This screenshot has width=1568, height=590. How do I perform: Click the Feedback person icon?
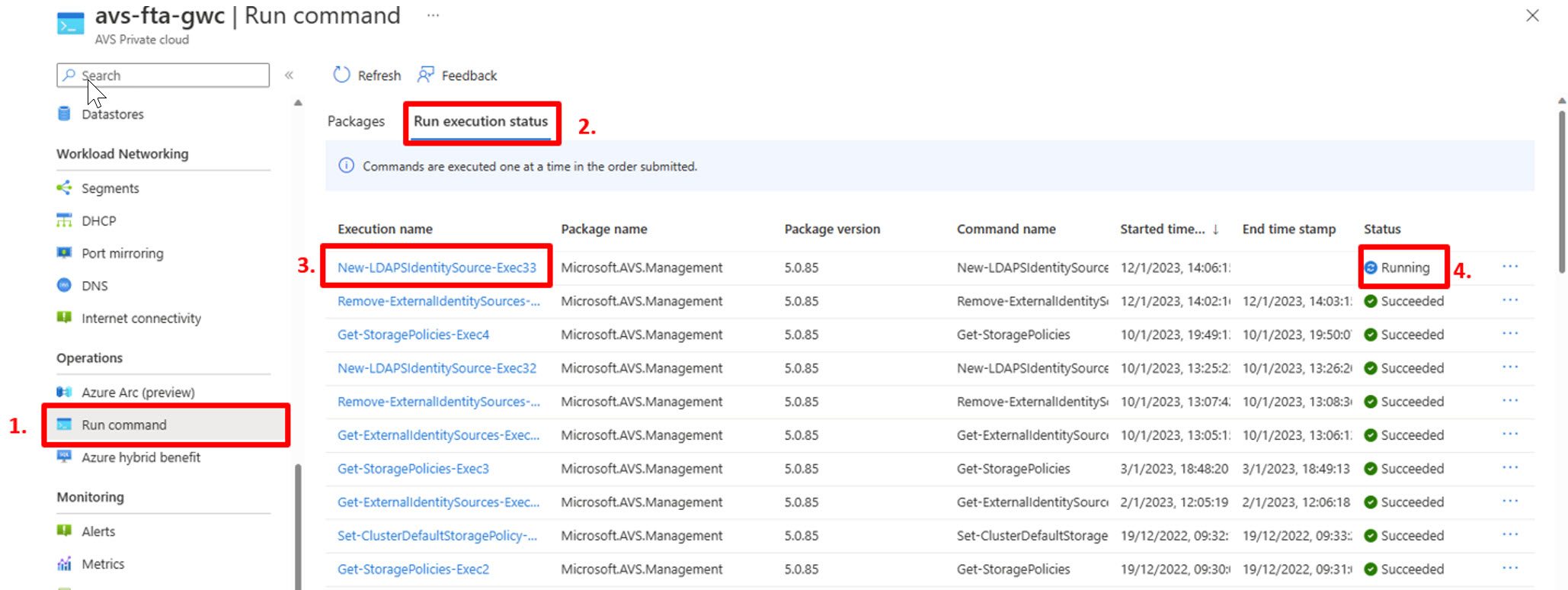pyautogui.click(x=426, y=75)
